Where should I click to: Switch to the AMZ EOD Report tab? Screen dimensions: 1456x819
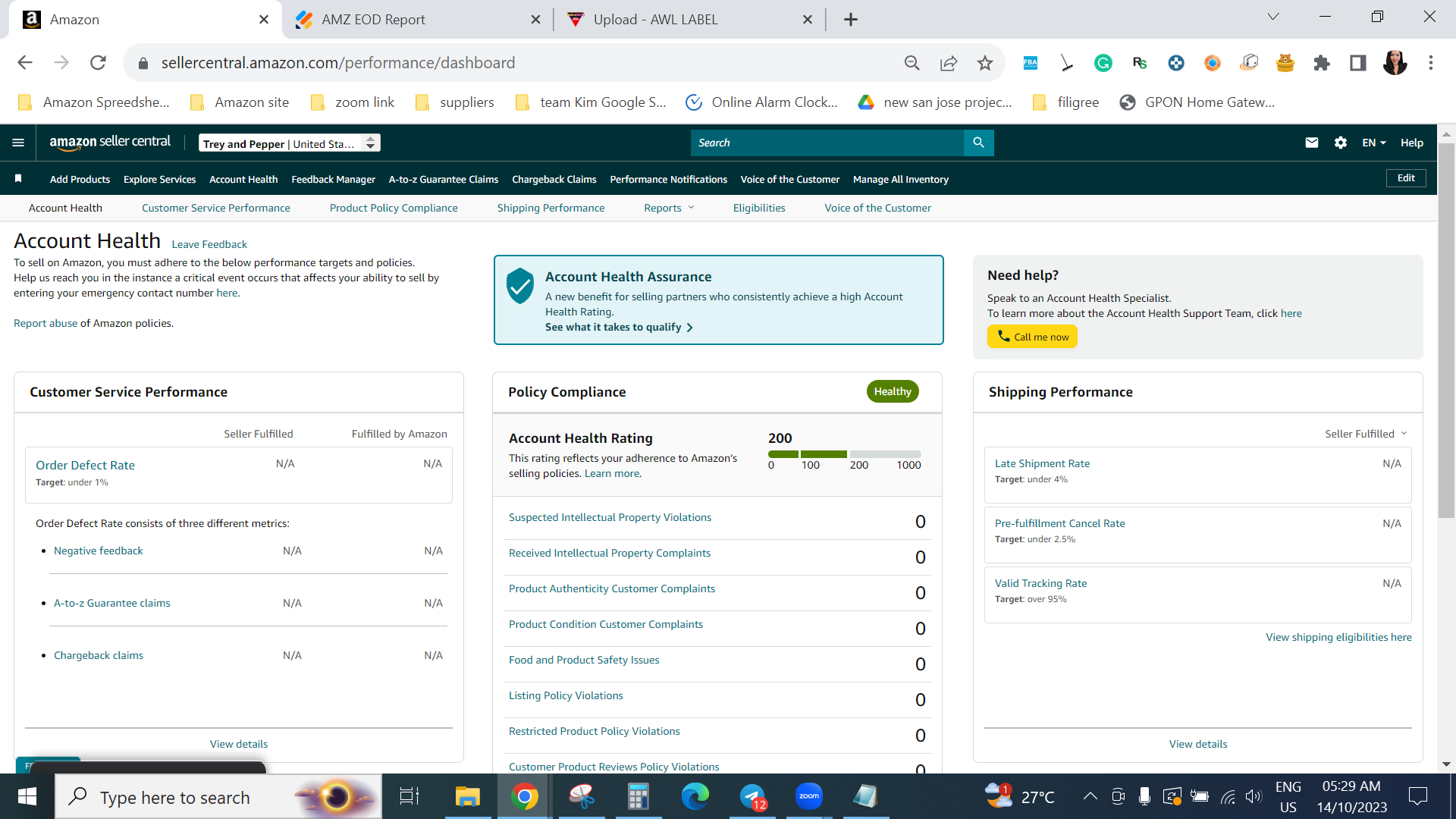pyautogui.click(x=418, y=20)
